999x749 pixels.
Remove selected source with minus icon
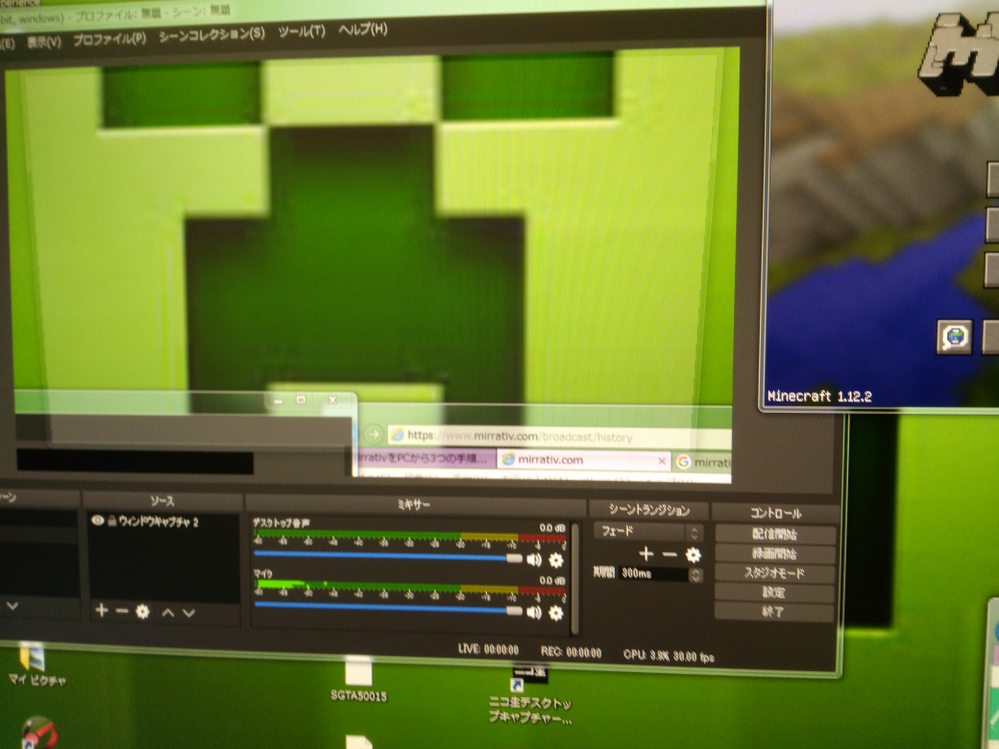click(121, 610)
